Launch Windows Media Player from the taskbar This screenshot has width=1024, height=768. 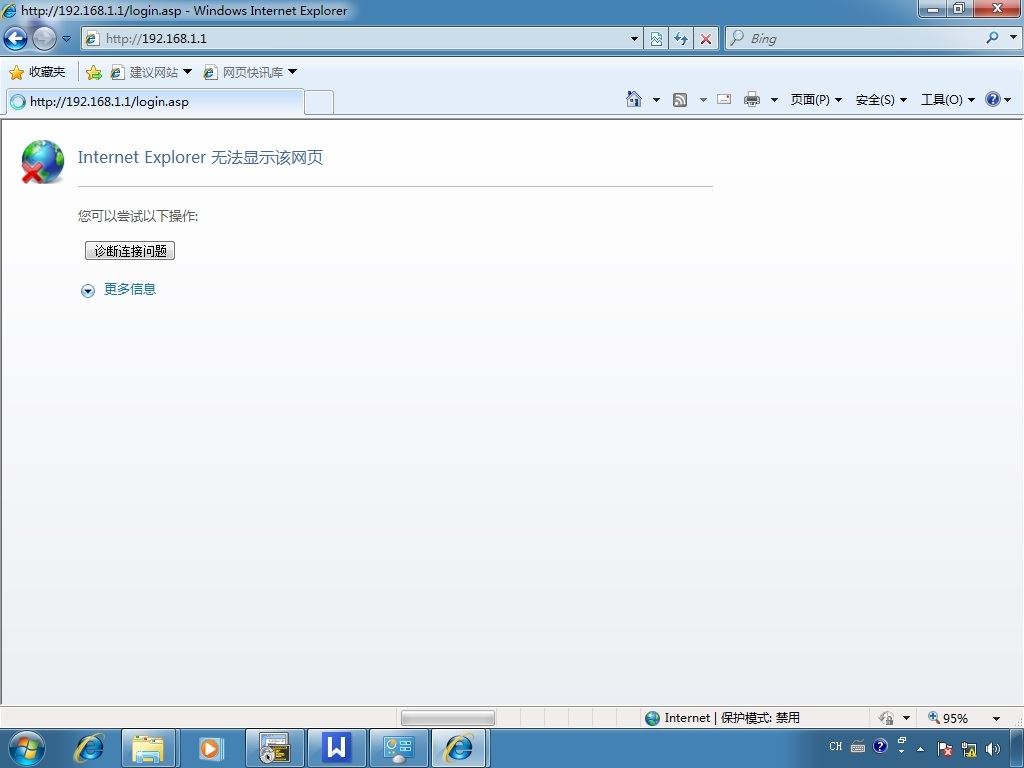[x=210, y=748]
